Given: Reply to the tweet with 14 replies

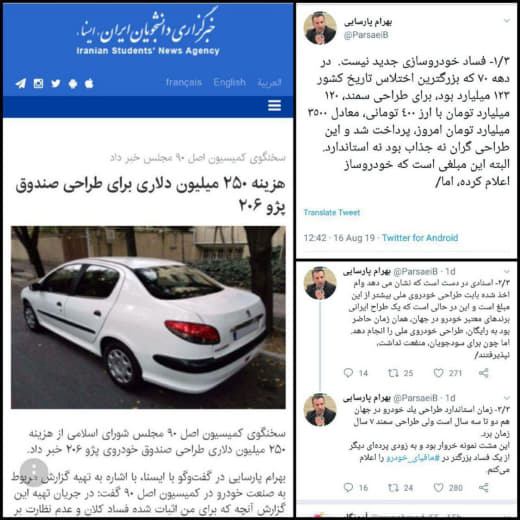Looking at the screenshot, I should pyautogui.click(x=348, y=373).
